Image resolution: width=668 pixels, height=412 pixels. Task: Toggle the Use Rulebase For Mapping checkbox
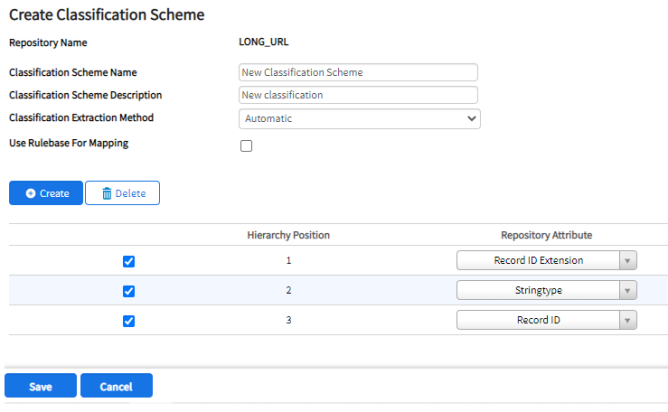[x=246, y=146]
